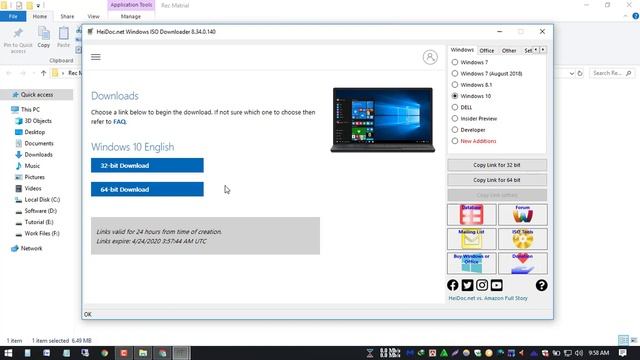
Task: Open the File menu in Explorer
Action: [x=13, y=16]
